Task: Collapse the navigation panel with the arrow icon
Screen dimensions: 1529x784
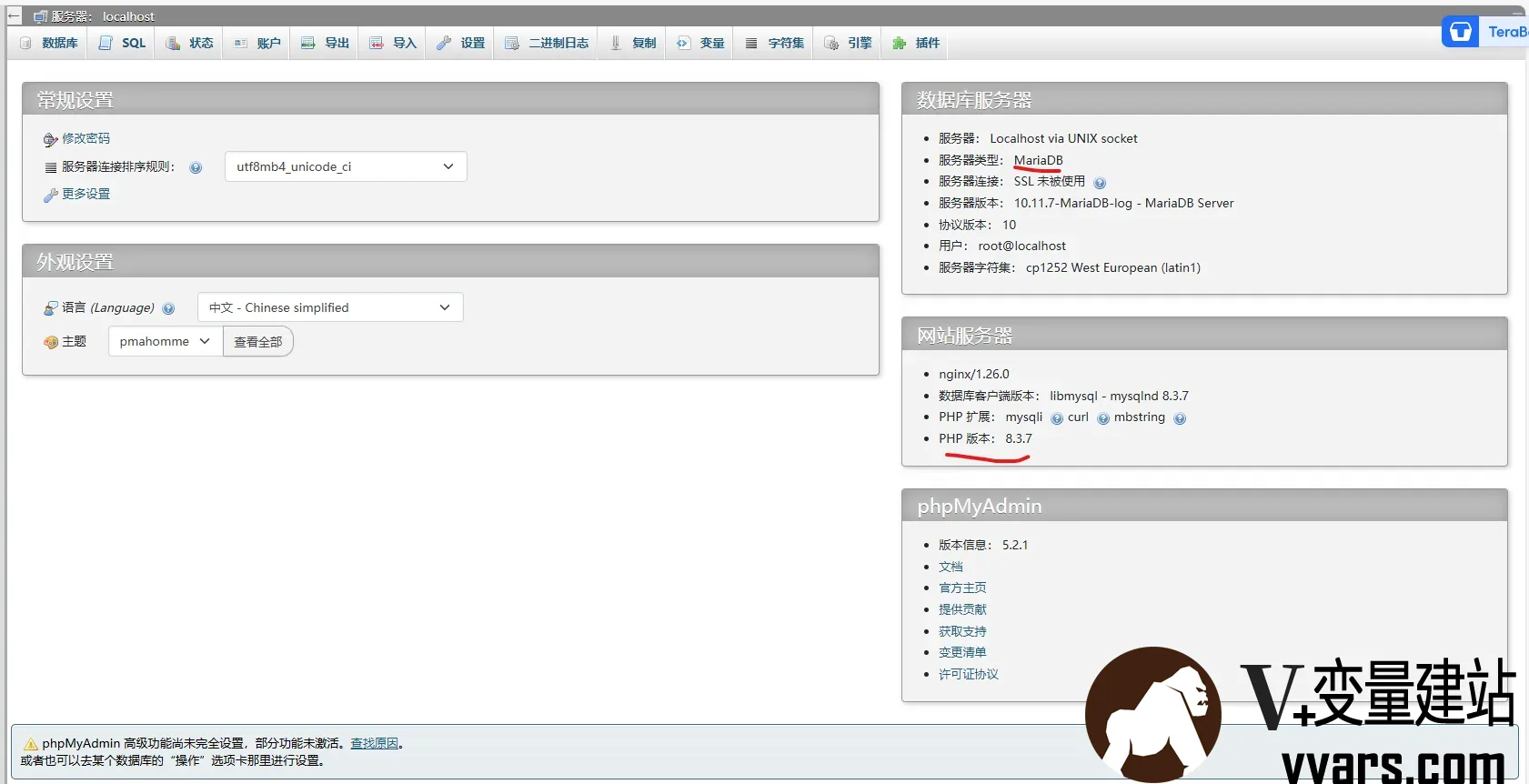Action: [14, 16]
